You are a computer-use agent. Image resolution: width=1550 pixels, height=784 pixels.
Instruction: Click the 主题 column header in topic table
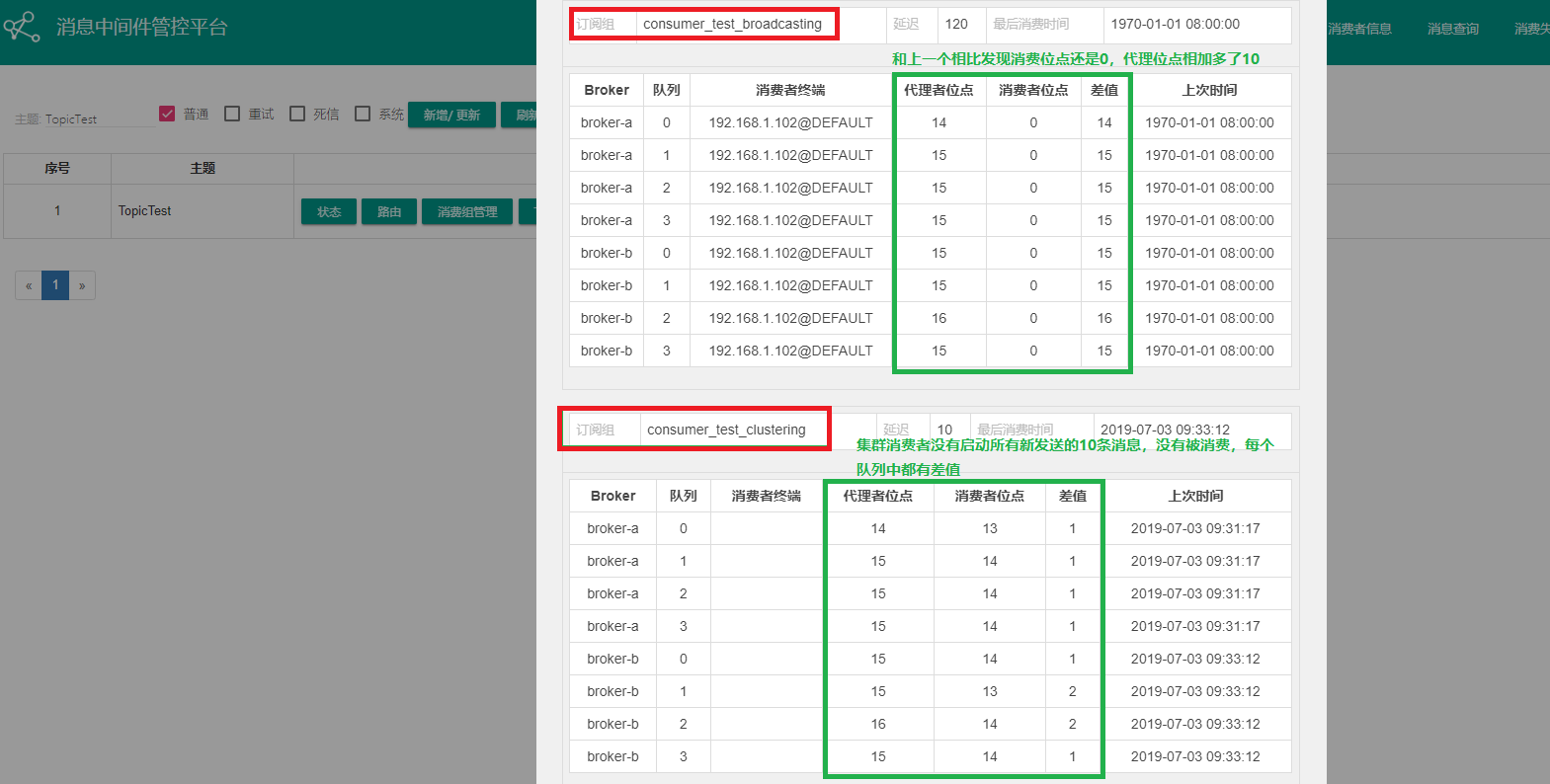tap(203, 169)
